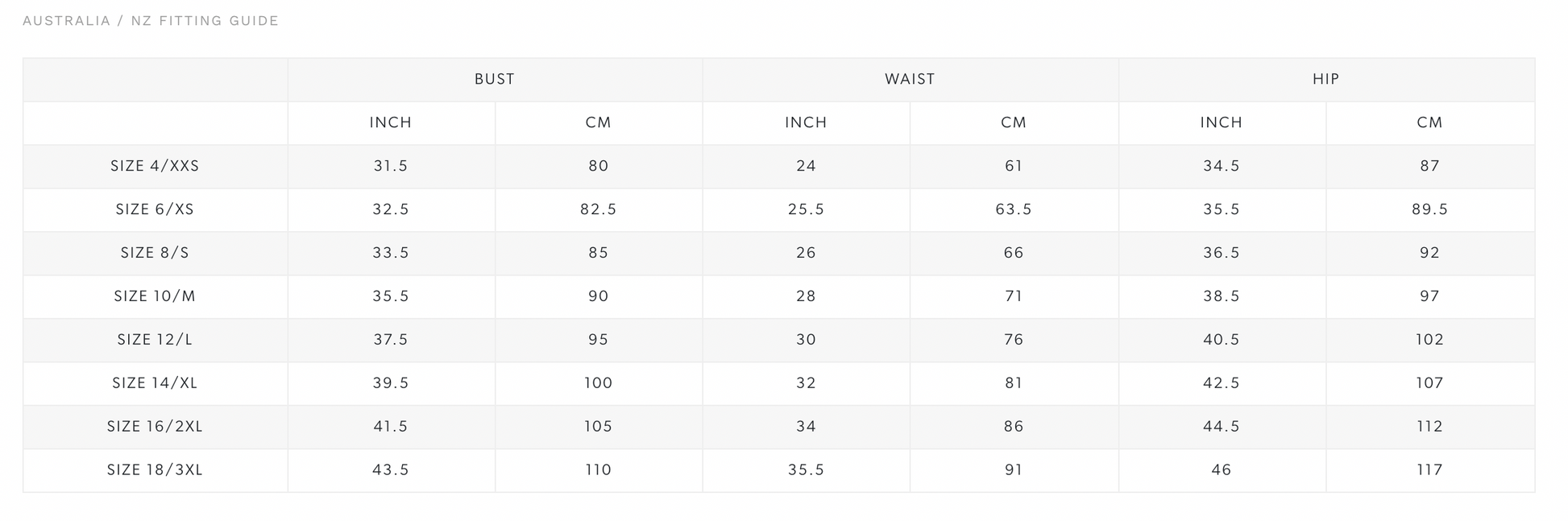Screen dimensions: 1568x521
Task: Click the AUSTRALIA / NZ FITTING GUIDE heading
Action: coord(151,21)
